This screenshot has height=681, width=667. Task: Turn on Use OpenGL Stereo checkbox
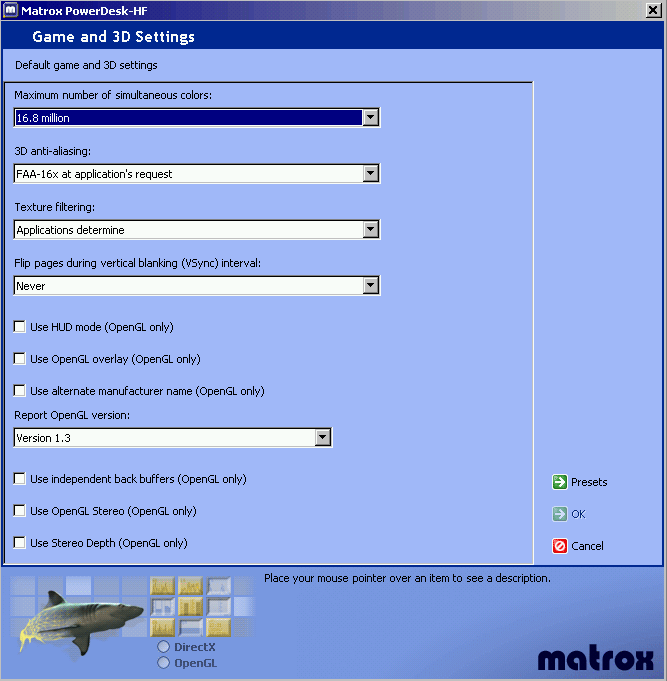point(20,511)
